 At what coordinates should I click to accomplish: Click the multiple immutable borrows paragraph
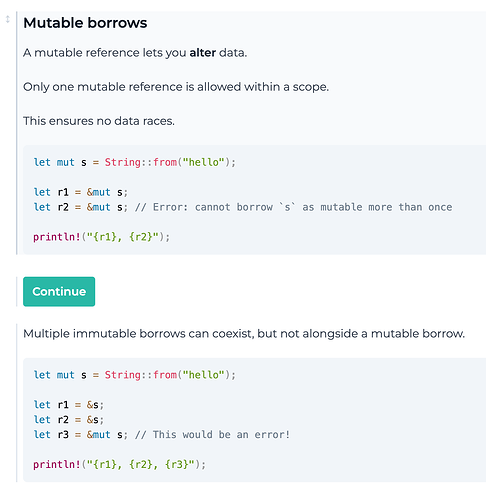[244, 333]
